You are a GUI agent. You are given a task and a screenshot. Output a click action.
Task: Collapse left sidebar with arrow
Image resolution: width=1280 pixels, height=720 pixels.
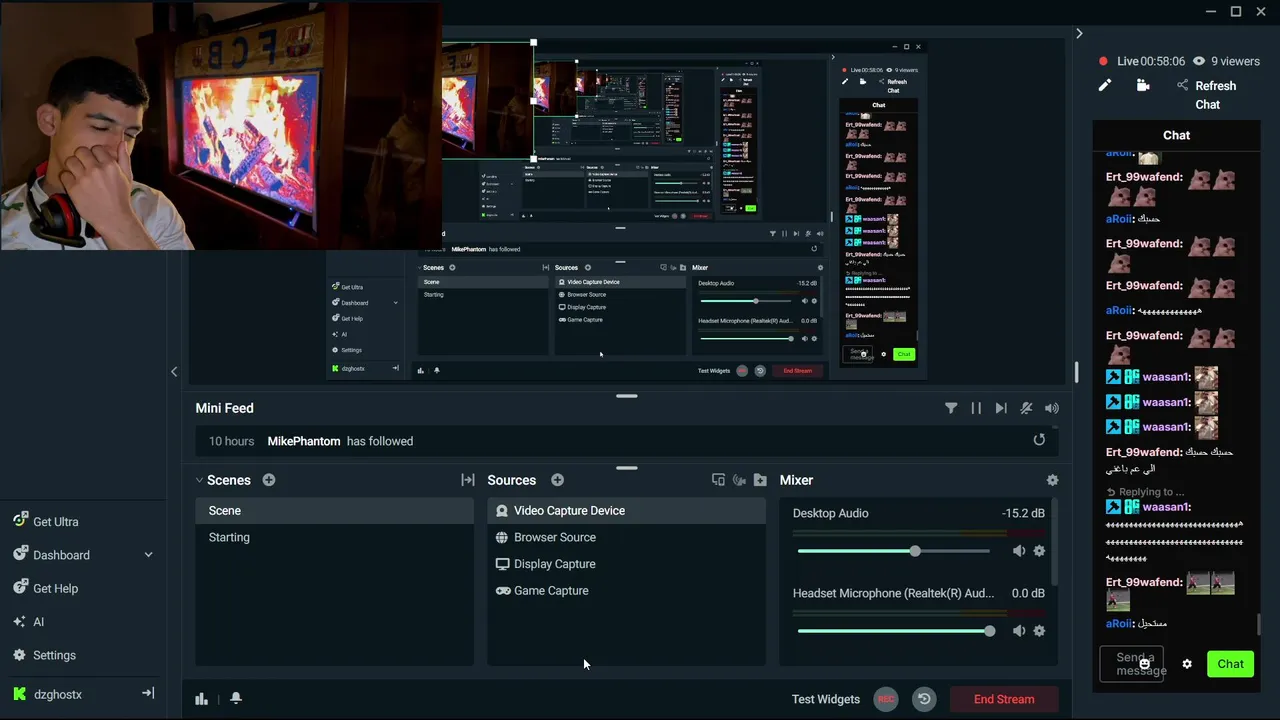click(174, 372)
